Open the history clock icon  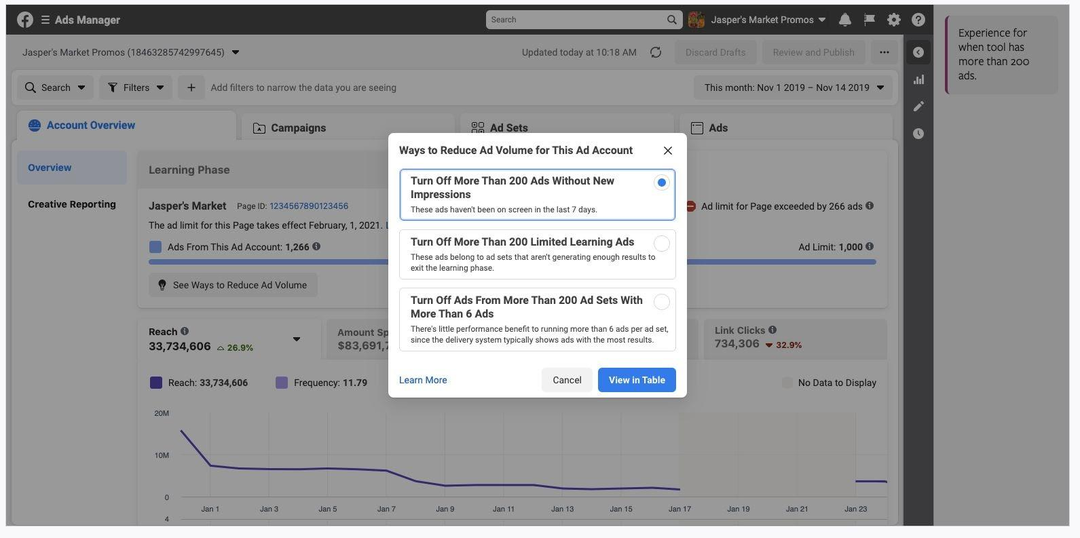pos(918,134)
